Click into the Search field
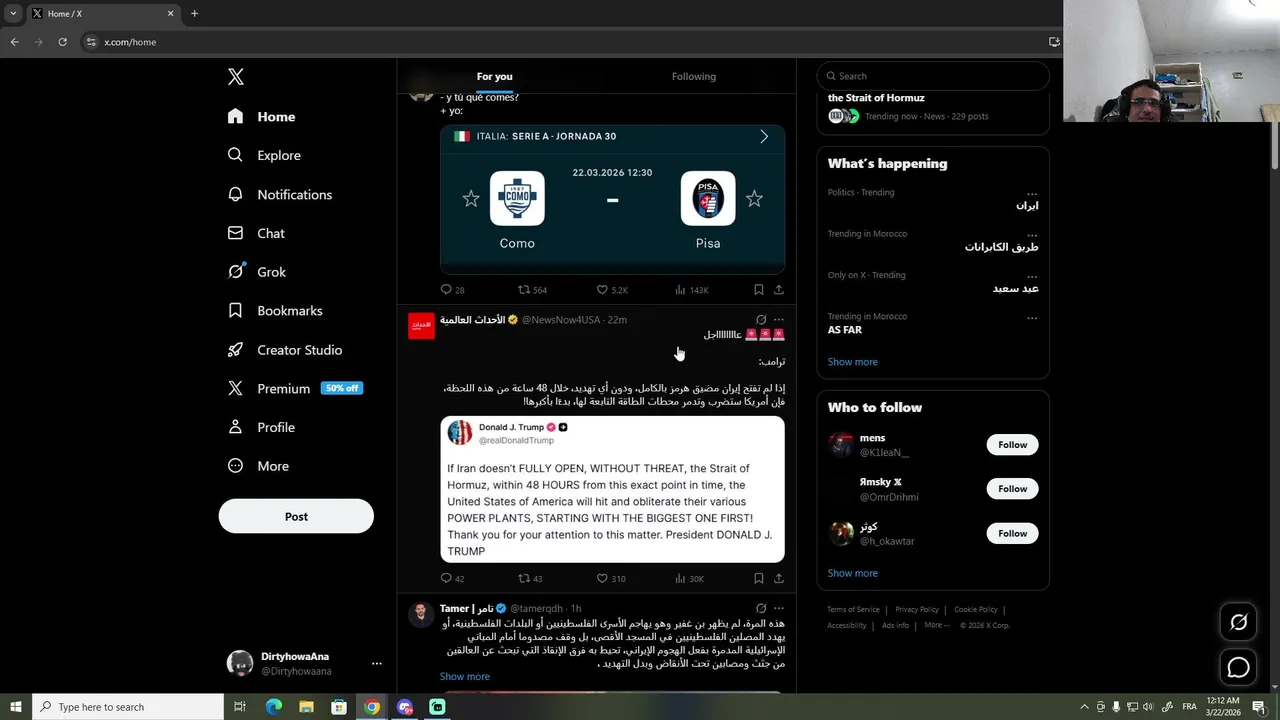Image resolution: width=1280 pixels, height=720 pixels. click(x=933, y=76)
